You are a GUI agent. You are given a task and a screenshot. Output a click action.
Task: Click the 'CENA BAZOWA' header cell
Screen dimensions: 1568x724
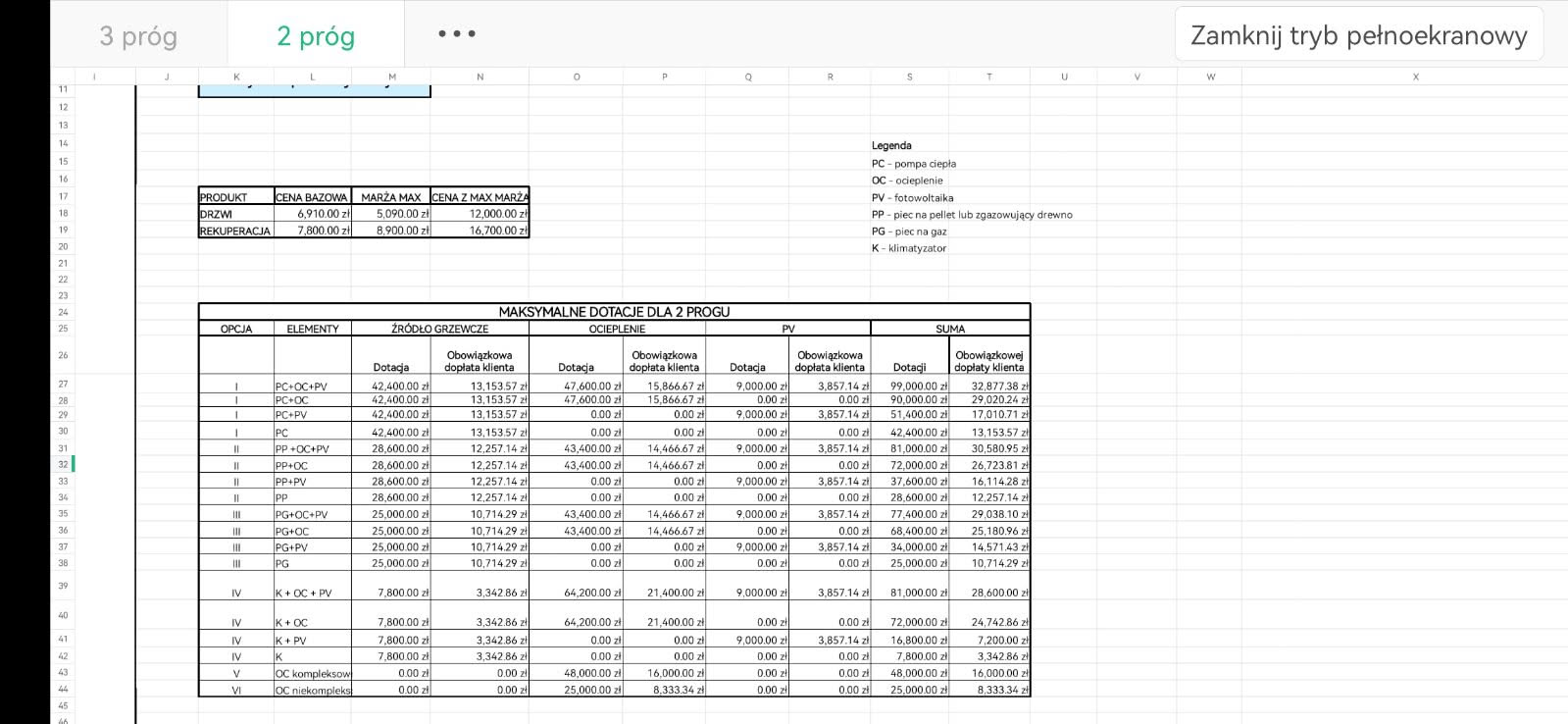point(312,197)
